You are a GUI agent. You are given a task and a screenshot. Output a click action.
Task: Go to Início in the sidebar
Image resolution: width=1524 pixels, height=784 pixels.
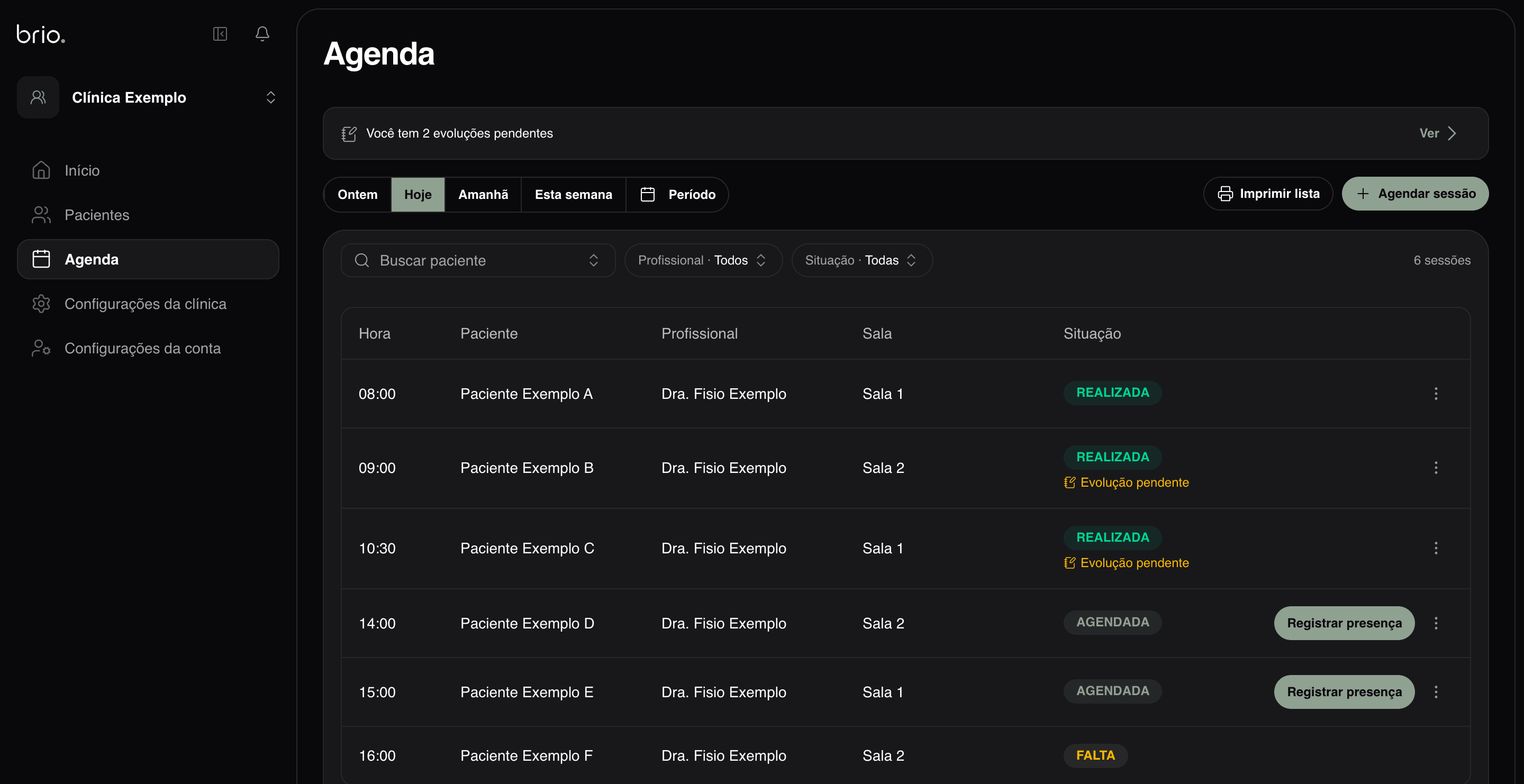148,170
